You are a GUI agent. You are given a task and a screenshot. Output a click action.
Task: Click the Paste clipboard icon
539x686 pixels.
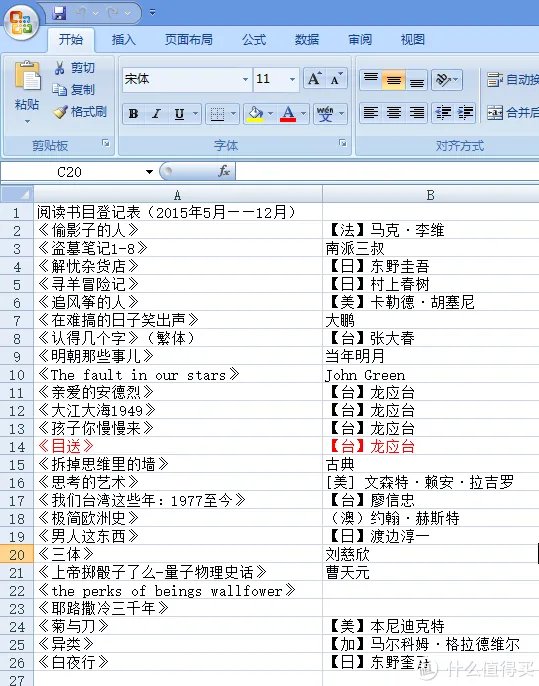[27, 77]
